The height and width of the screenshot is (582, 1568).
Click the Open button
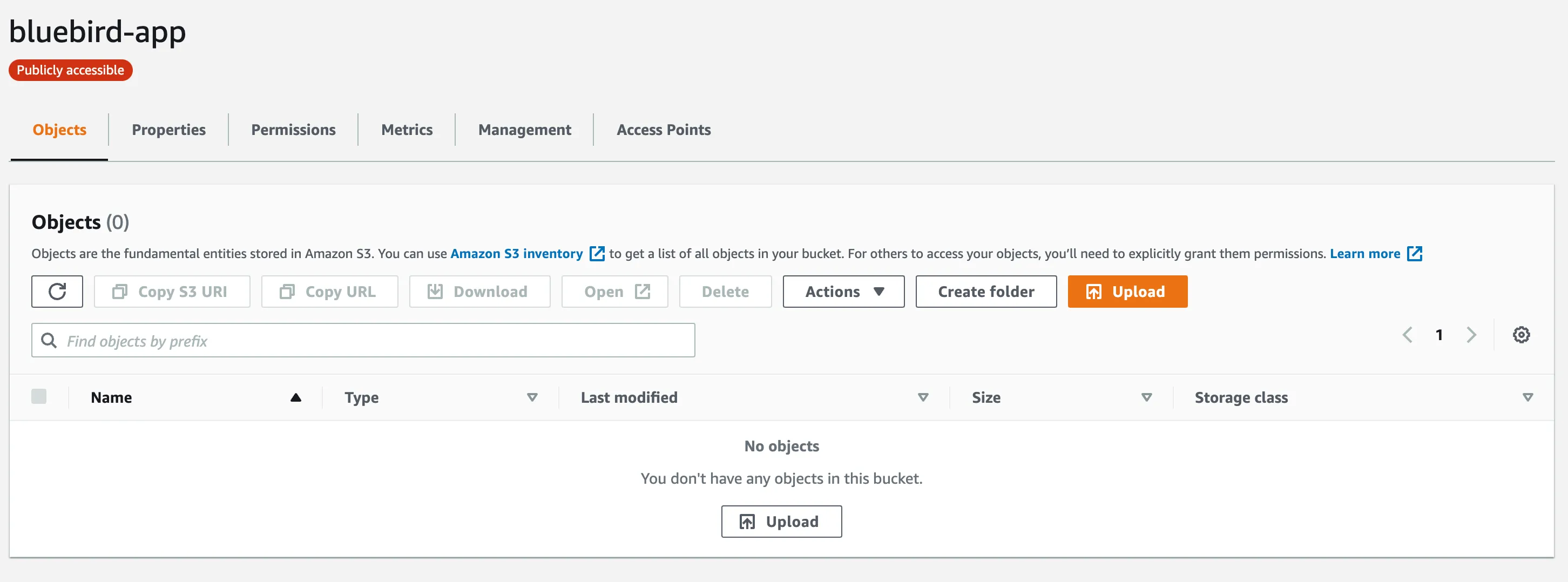coord(615,292)
